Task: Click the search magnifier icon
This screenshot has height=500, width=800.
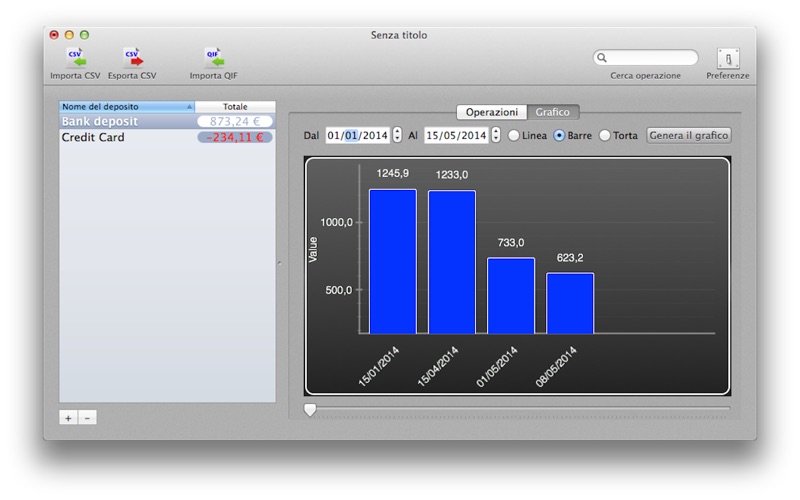Action: pyautogui.click(x=602, y=58)
